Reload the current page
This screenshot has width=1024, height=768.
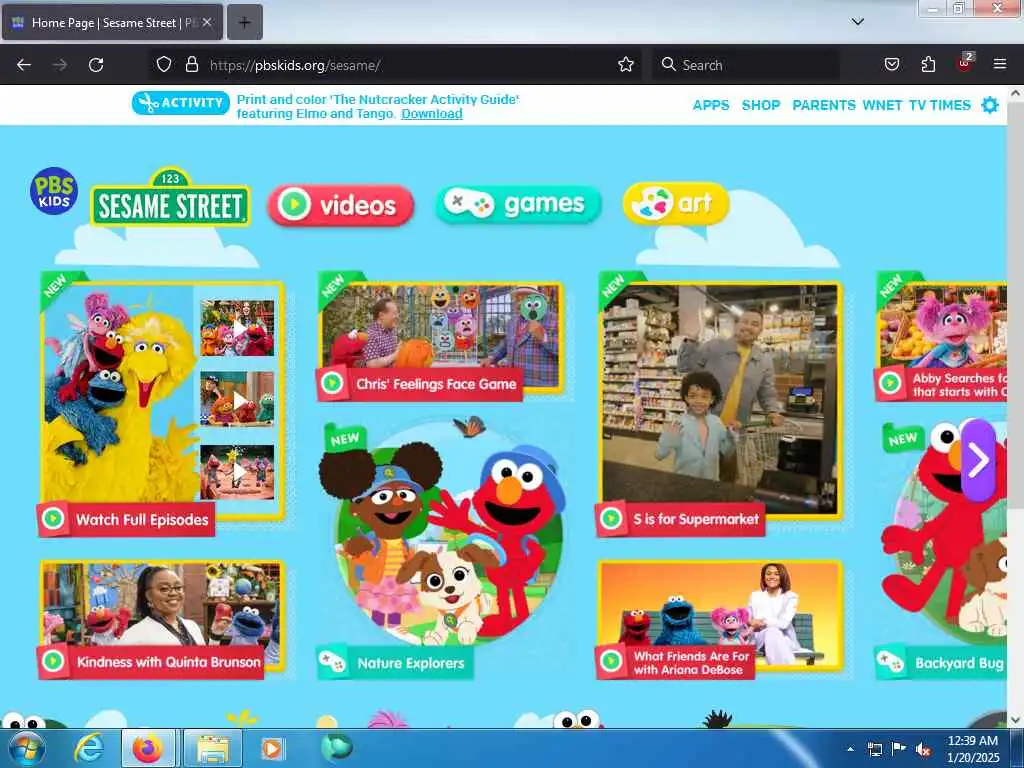(96, 65)
